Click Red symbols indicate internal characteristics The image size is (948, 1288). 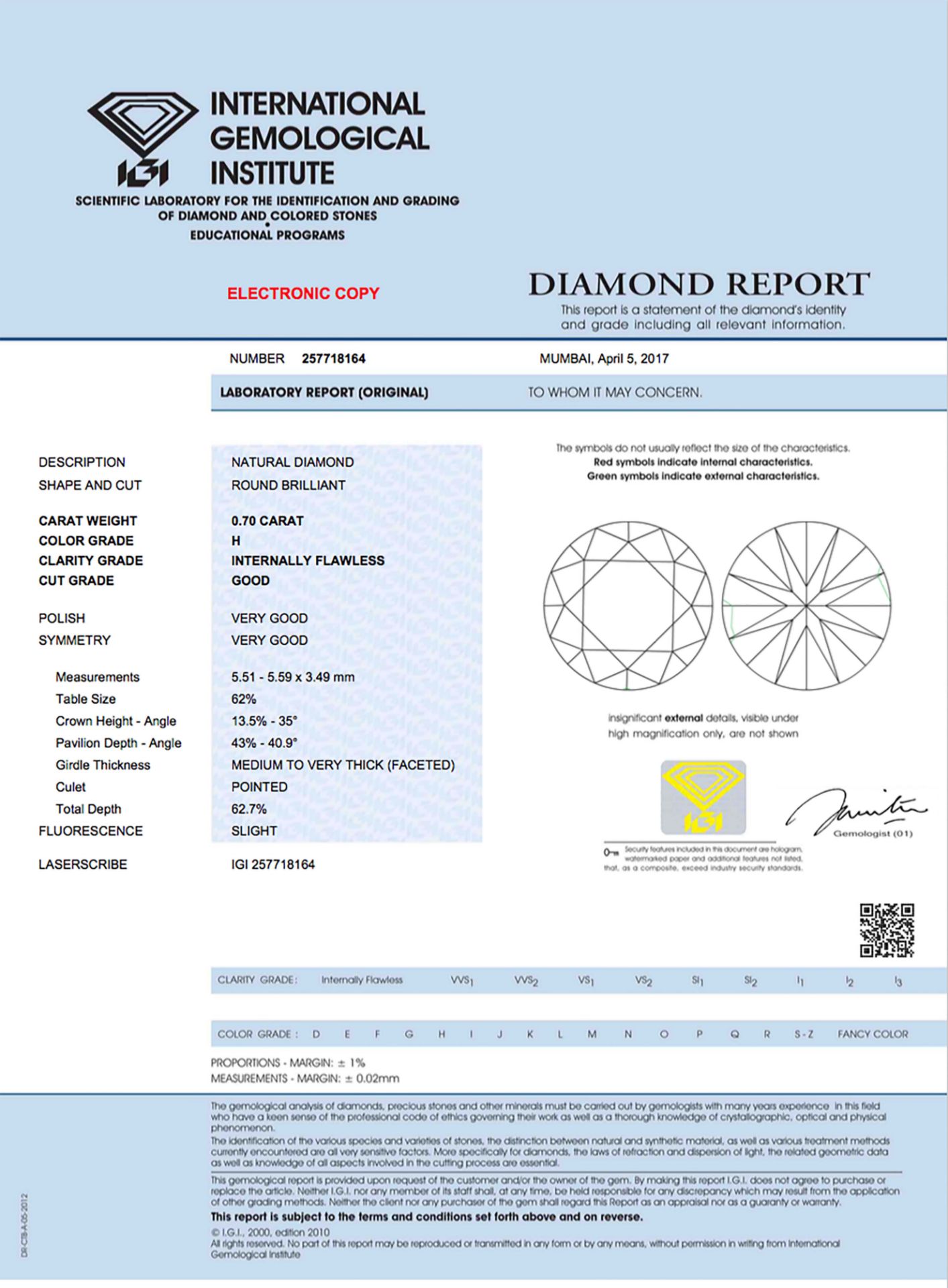point(703,462)
